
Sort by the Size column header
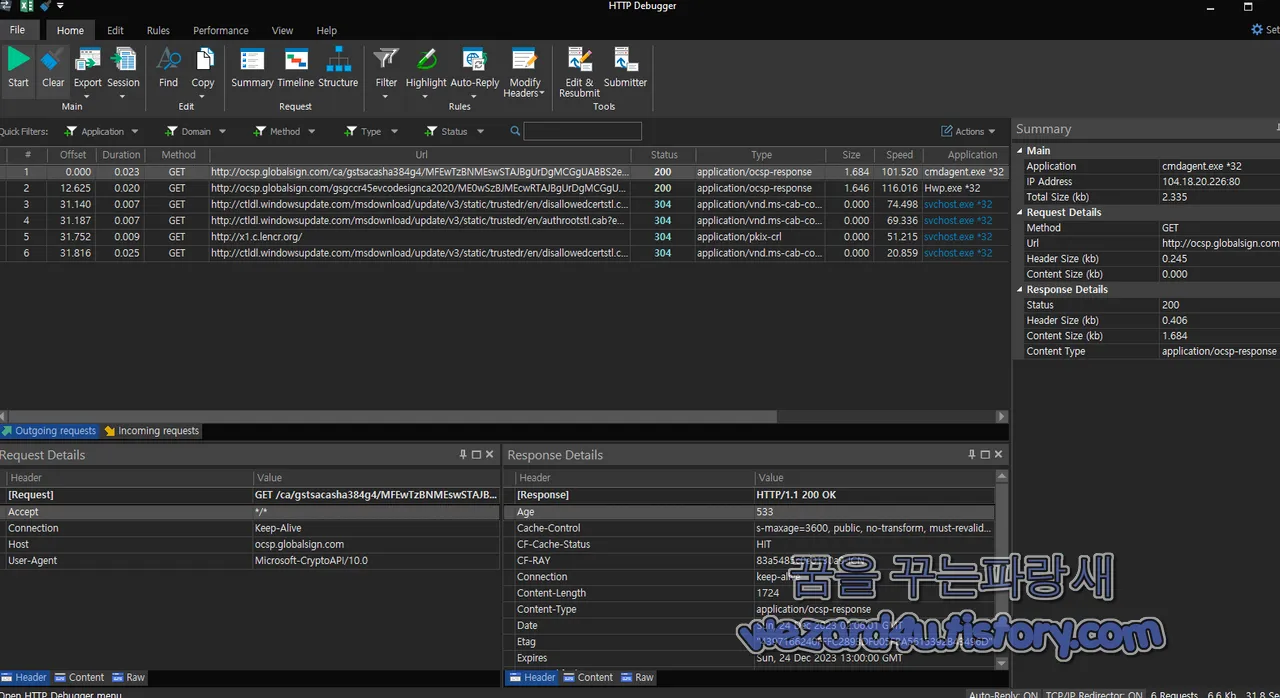851,155
